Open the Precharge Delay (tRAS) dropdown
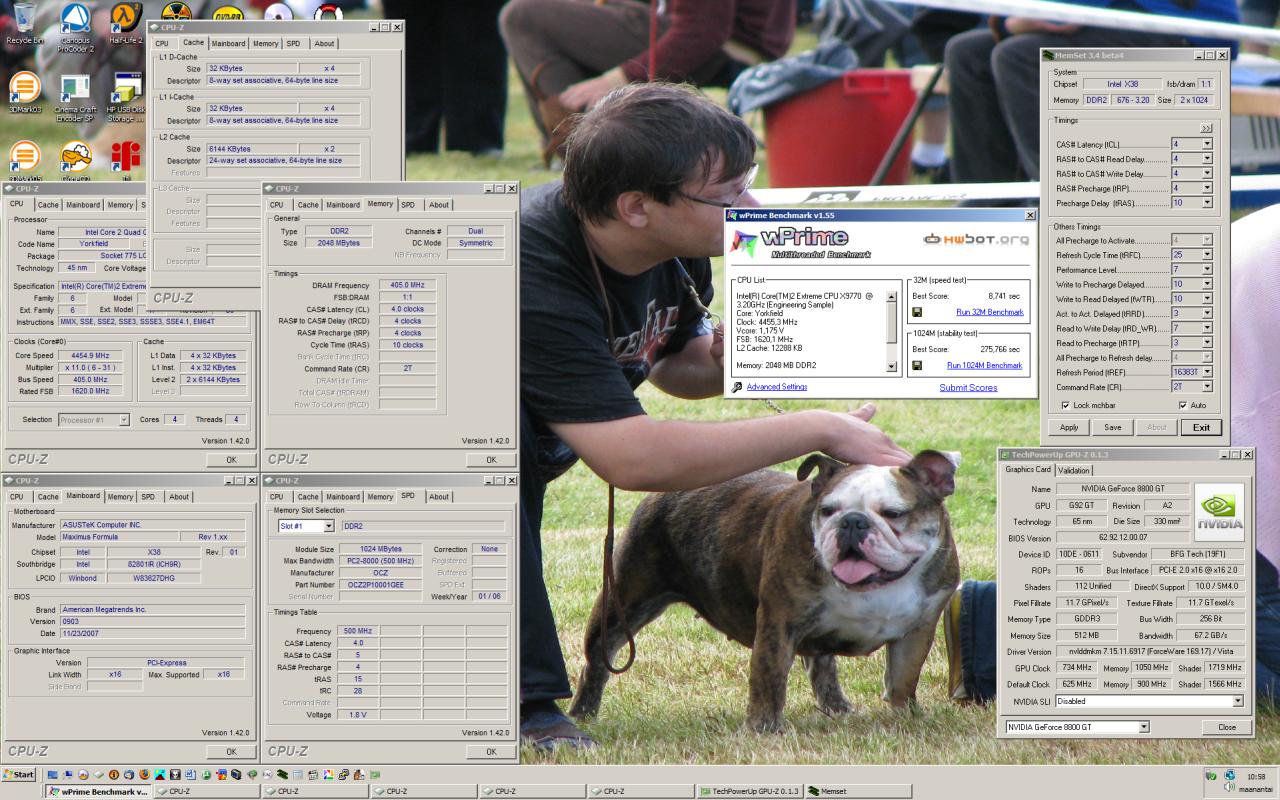1280x800 pixels. click(x=1207, y=203)
